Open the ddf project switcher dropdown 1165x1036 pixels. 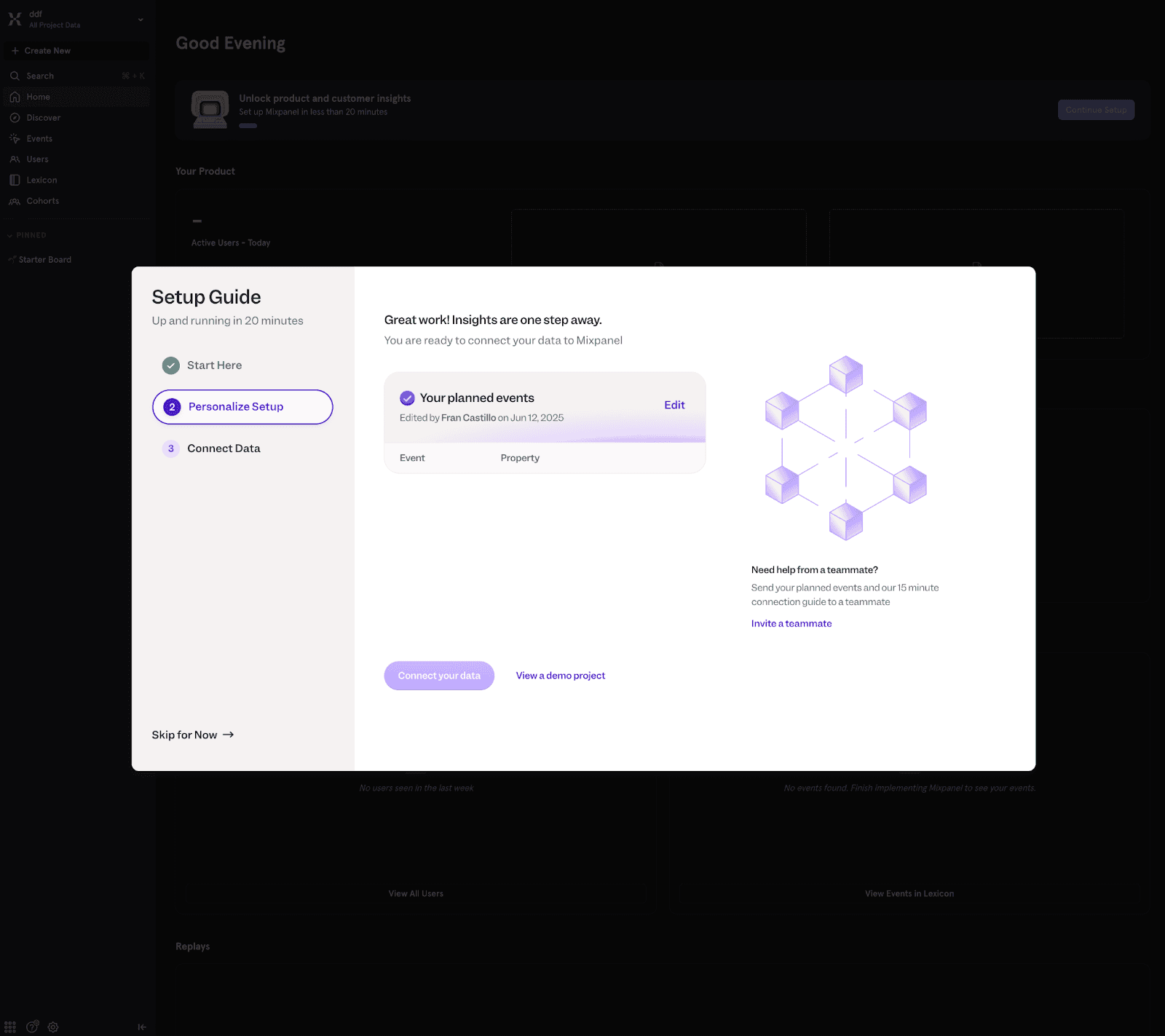pos(141,20)
